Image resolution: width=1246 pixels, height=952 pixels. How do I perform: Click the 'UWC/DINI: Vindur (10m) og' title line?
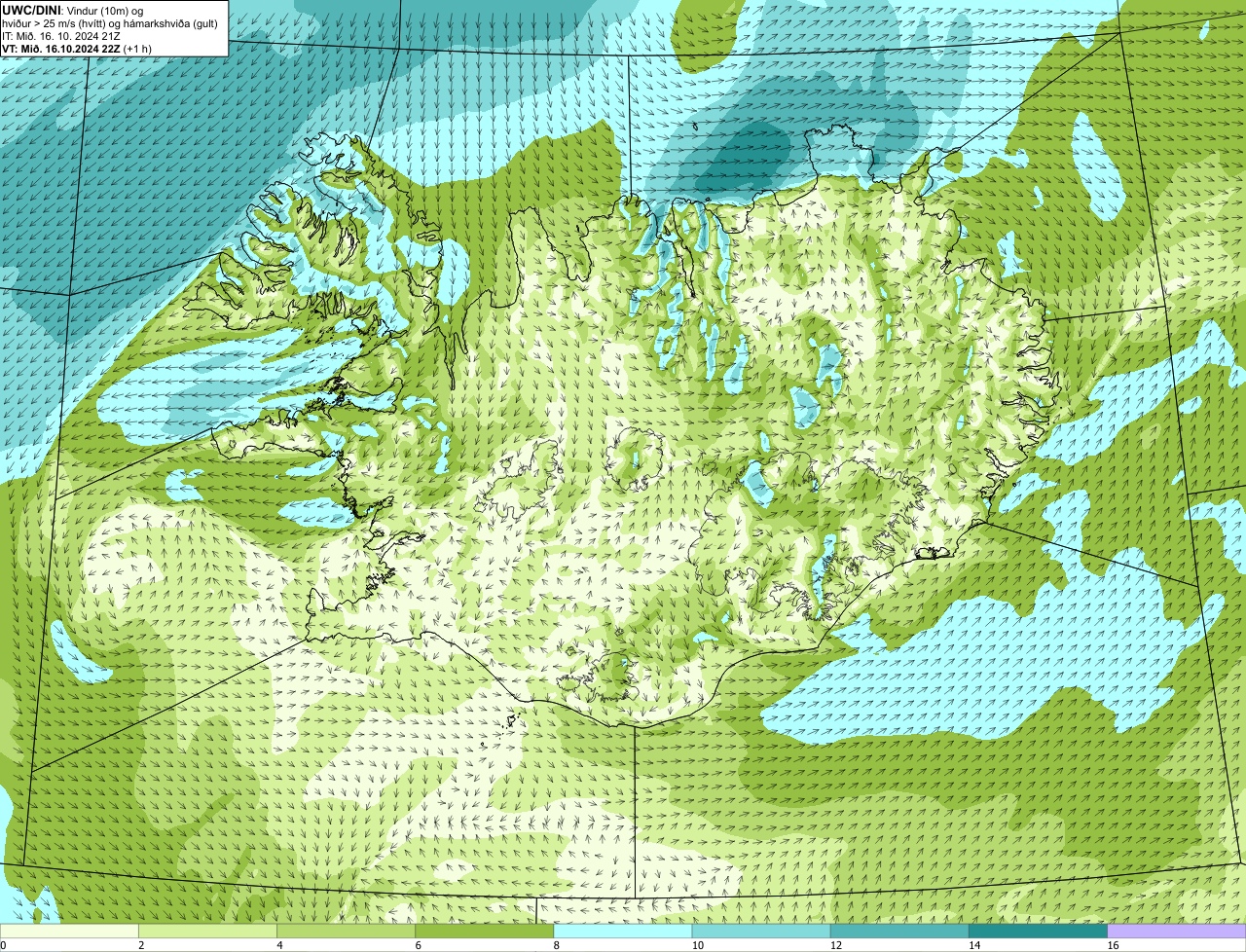click(x=73, y=11)
